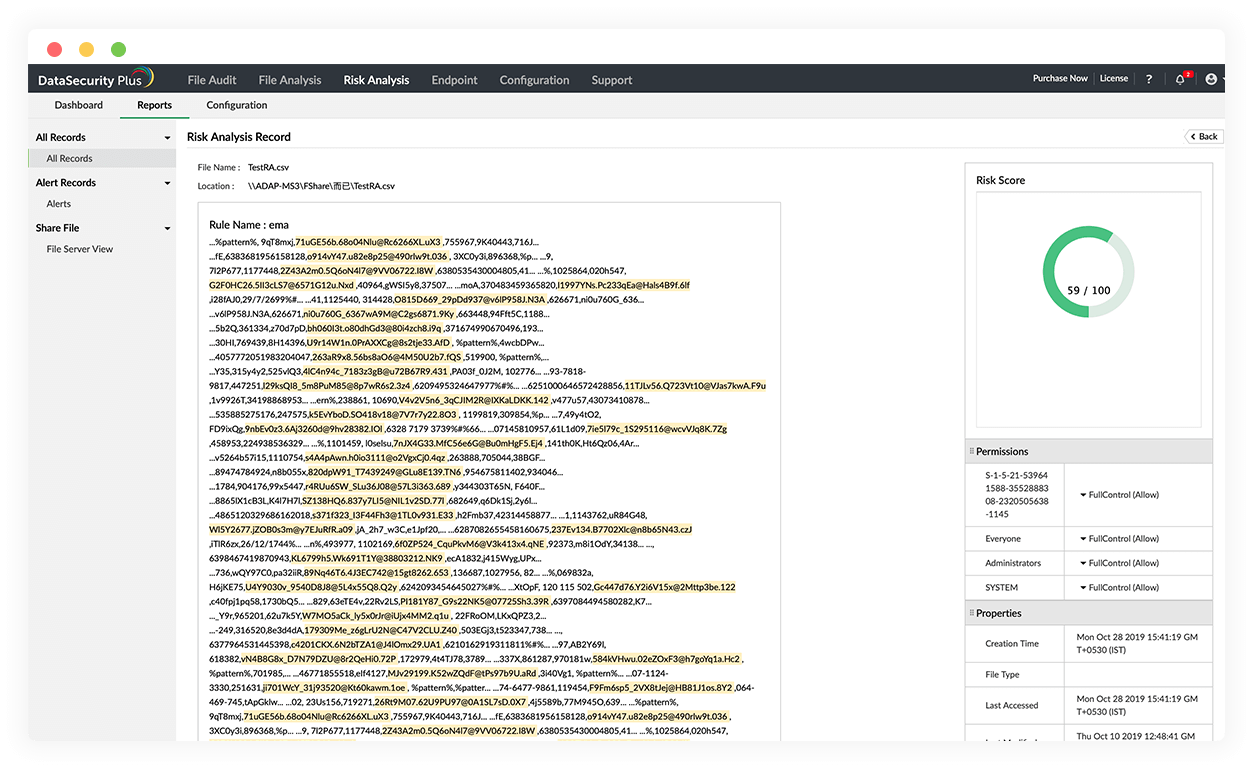Select the Risk Analysis menu
The image size is (1254, 766).
tap(376, 80)
